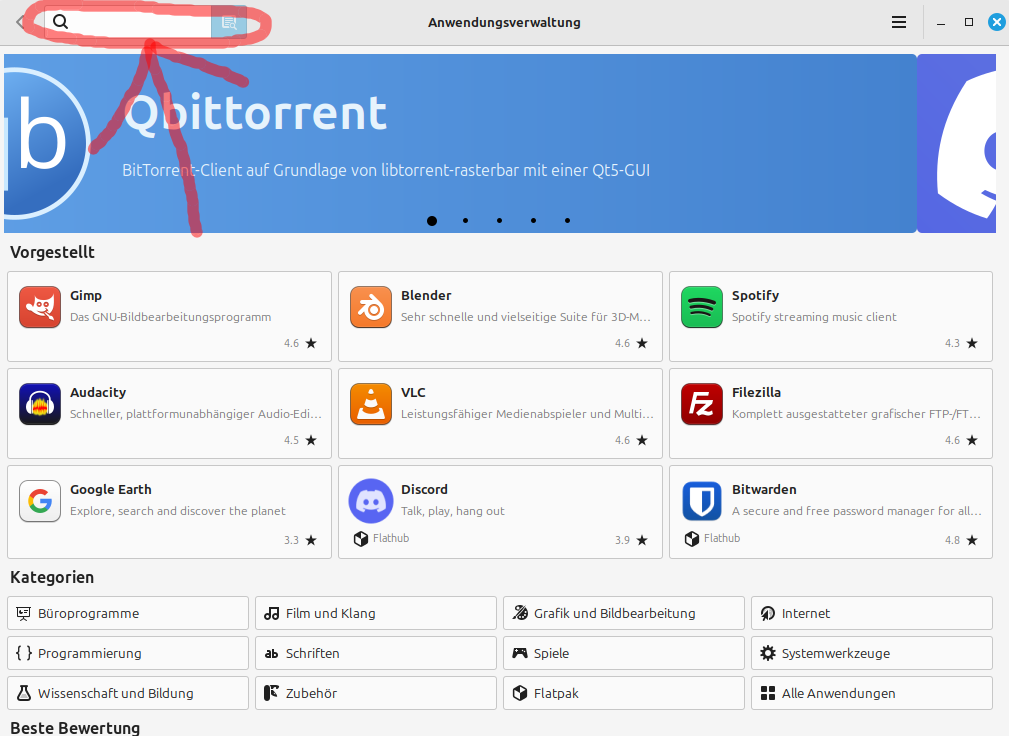Click the Wissenschaft und Bildung label
Screen dimensions: 1009x736
click(116, 694)
